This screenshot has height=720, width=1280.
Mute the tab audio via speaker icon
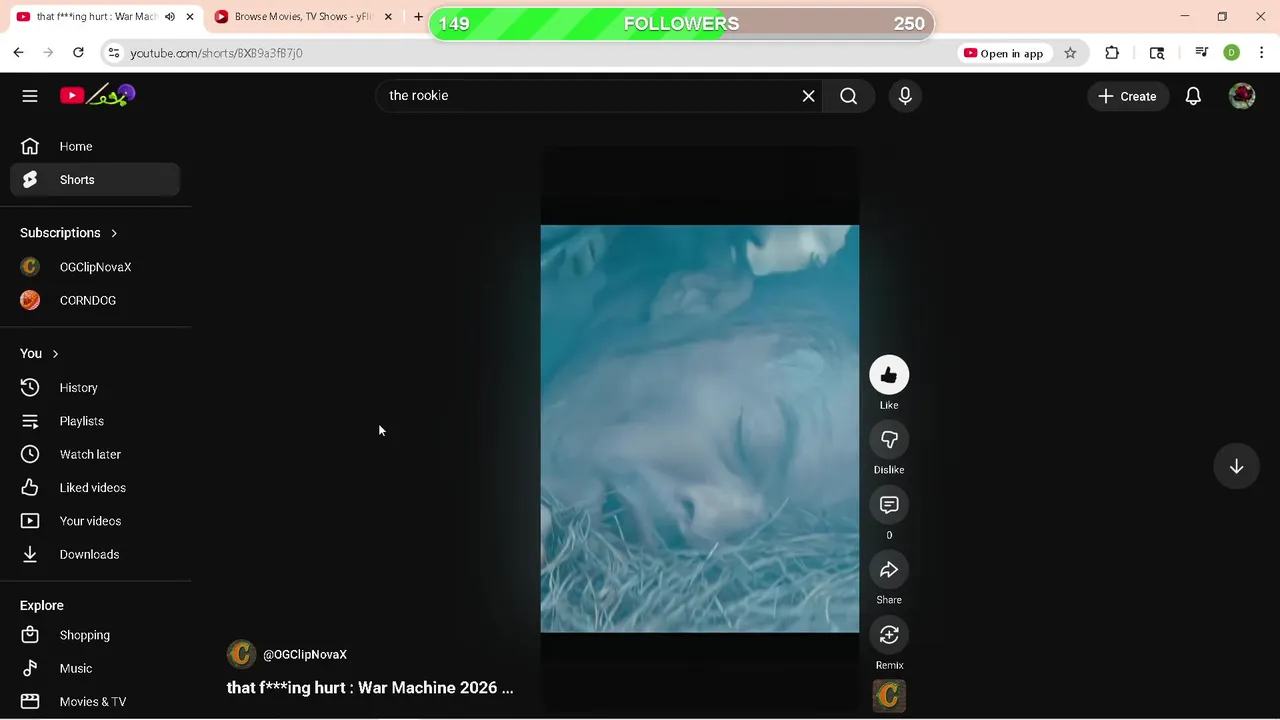pos(170,17)
